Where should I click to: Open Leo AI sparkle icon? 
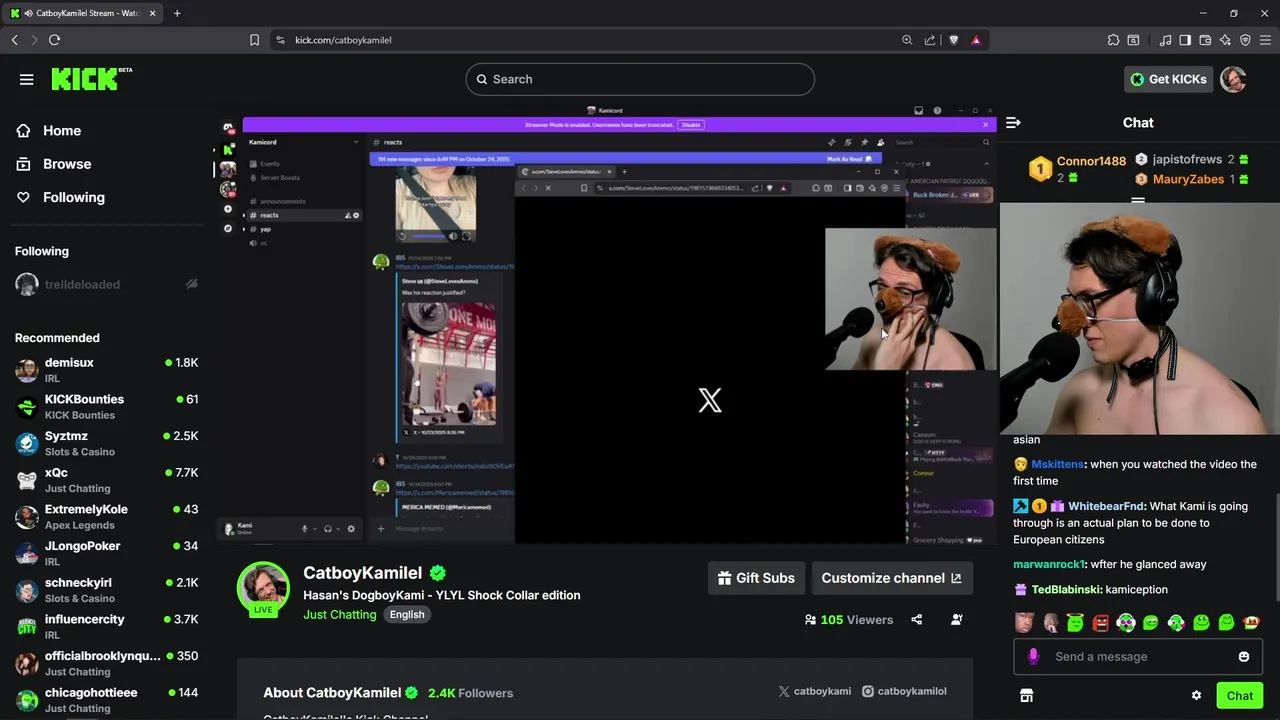pyautogui.click(x=1225, y=40)
